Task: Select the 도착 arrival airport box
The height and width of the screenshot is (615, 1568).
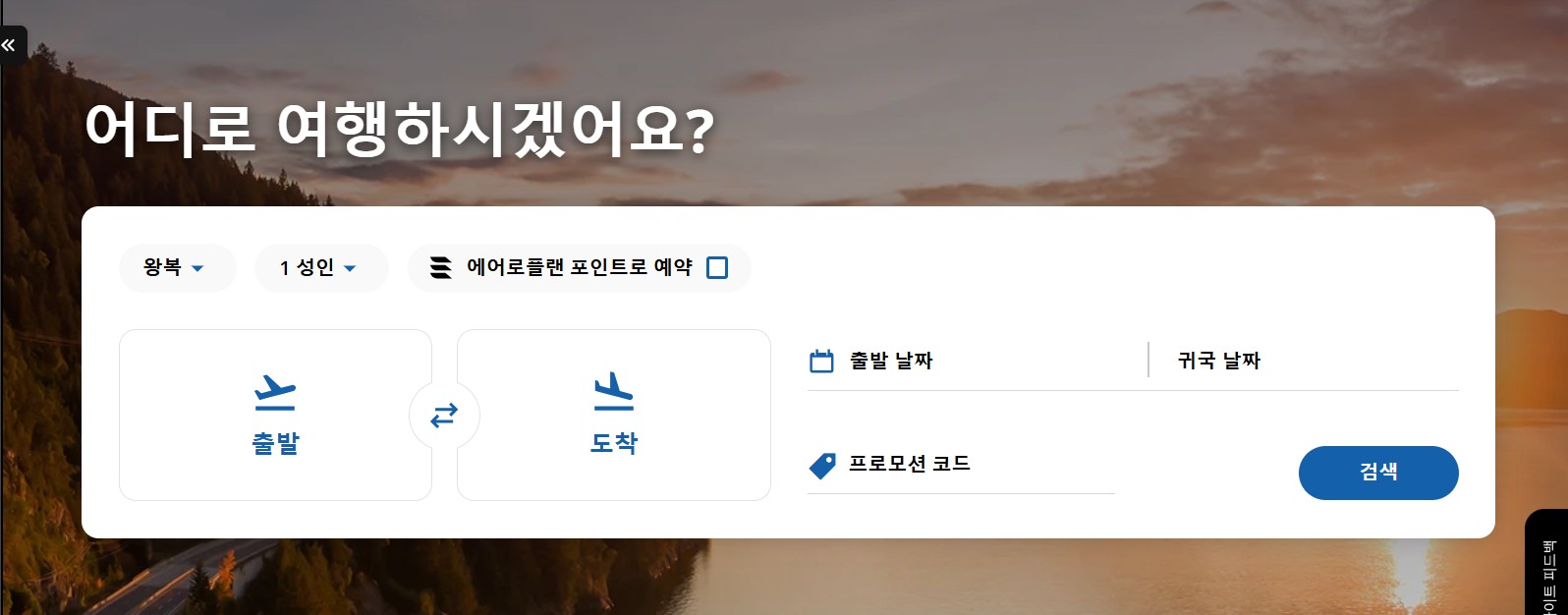Action: pyautogui.click(x=614, y=415)
